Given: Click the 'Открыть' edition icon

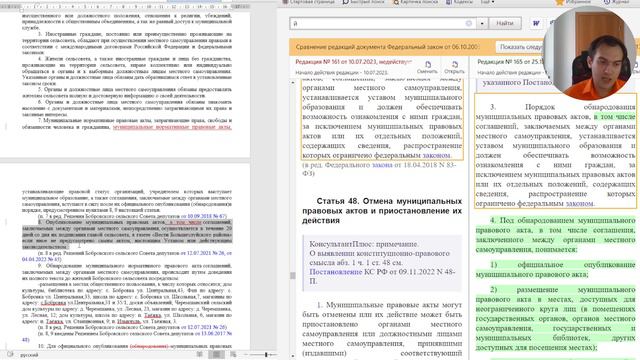Looking at the screenshot, I should 454,67.
